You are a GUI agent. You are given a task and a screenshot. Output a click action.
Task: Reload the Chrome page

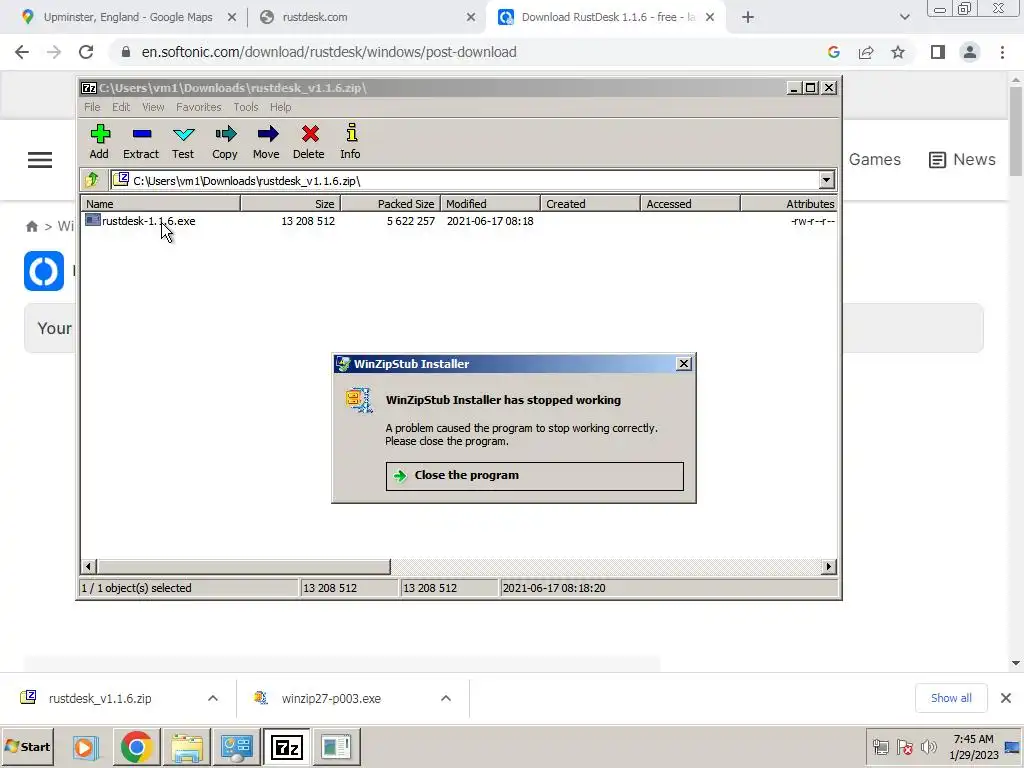pos(86,52)
